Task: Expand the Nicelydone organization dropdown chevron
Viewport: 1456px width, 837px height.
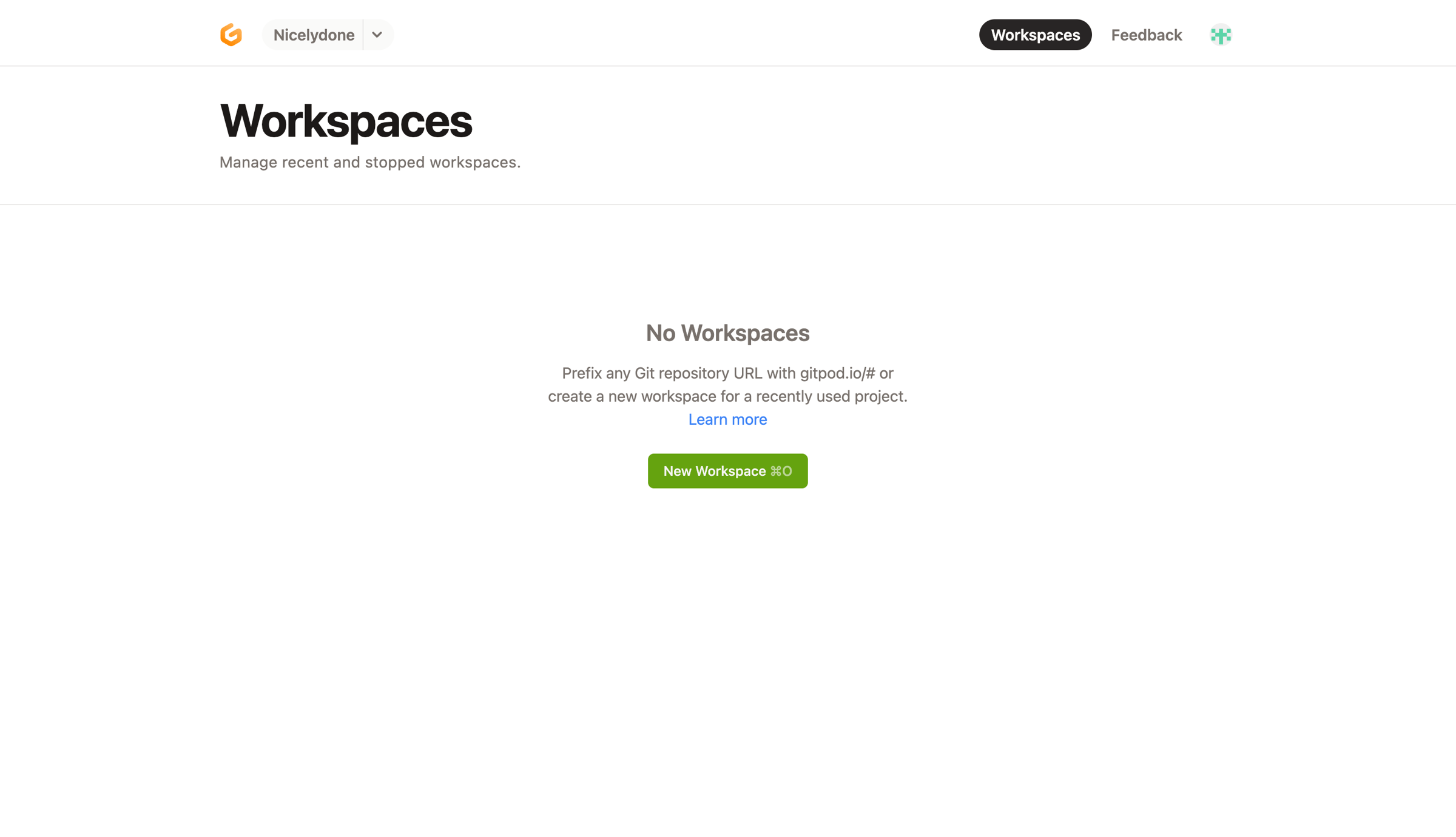Action: coord(377,35)
